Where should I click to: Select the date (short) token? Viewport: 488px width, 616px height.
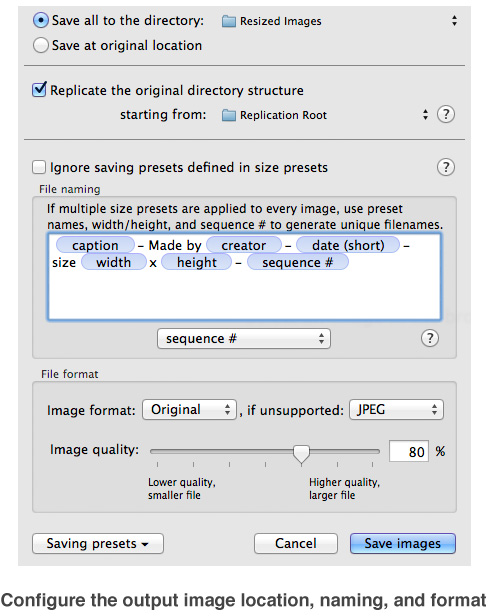[348, 245]
